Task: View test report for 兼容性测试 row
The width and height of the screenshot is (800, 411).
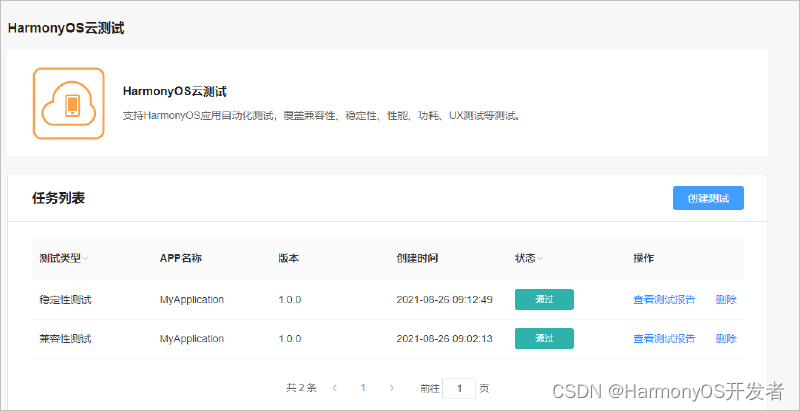Action: [x=664, y=339]
